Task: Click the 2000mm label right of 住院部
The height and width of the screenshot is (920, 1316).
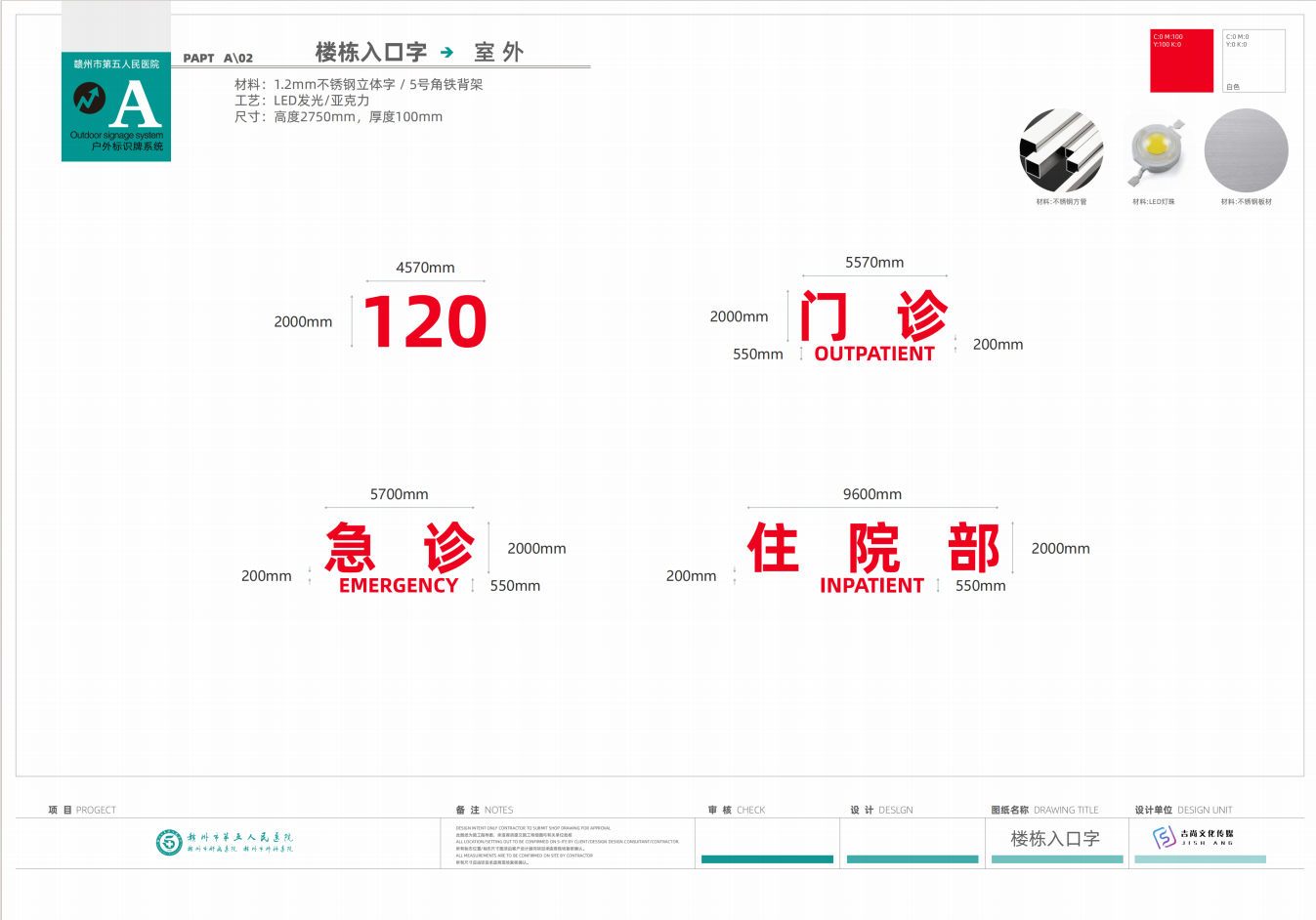Action: tap(1060, 549)
